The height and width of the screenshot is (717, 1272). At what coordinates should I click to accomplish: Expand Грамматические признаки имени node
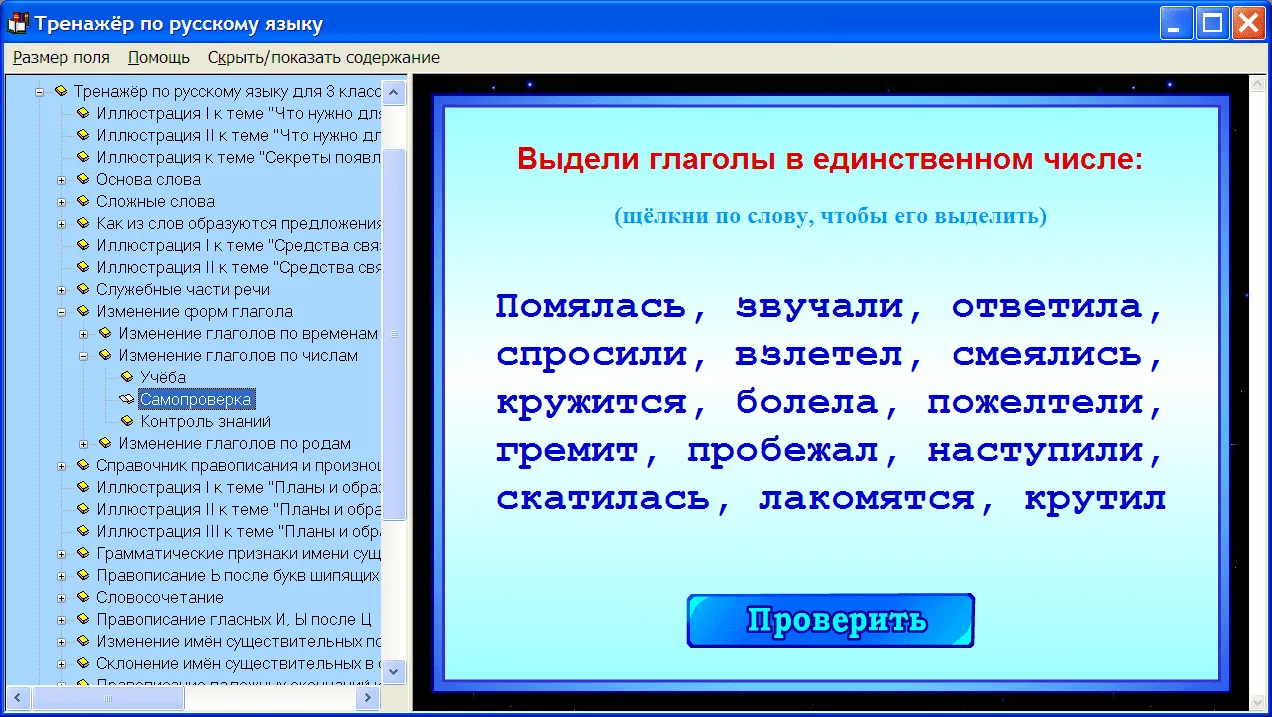[61, 553]
